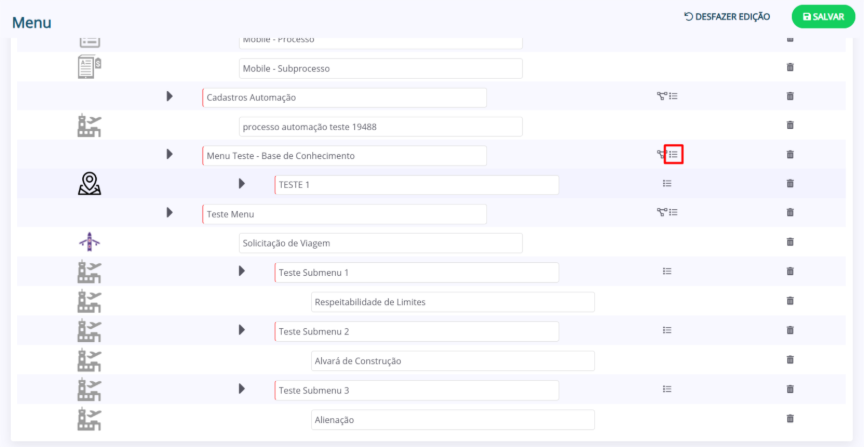
Task: Edit the Teste Submenu 1 field
Action: [x=417, y=272]
